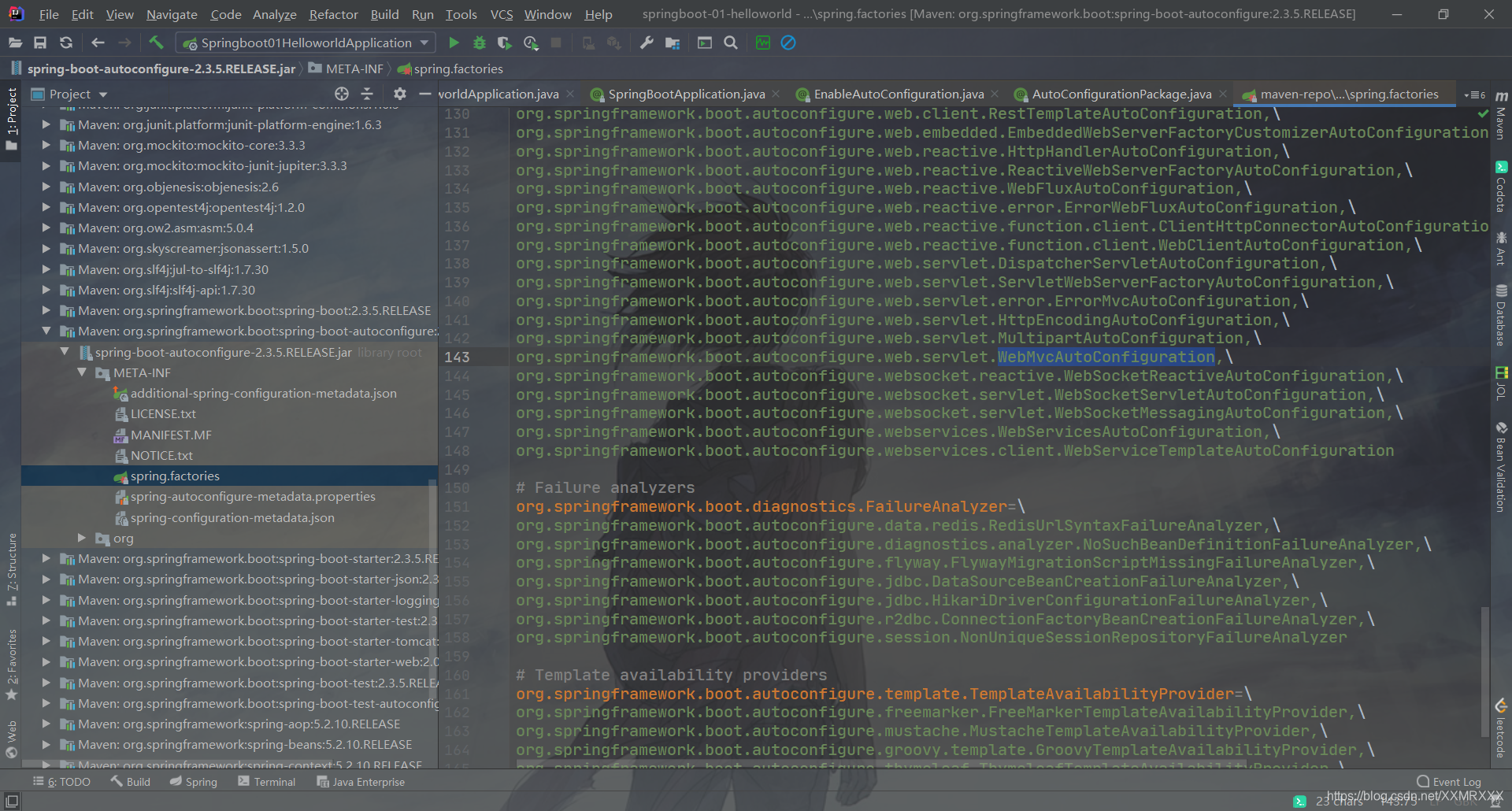Start debugging with the bug icon
The width and height of the screenshot is (1512, 811).
point(479,43)
